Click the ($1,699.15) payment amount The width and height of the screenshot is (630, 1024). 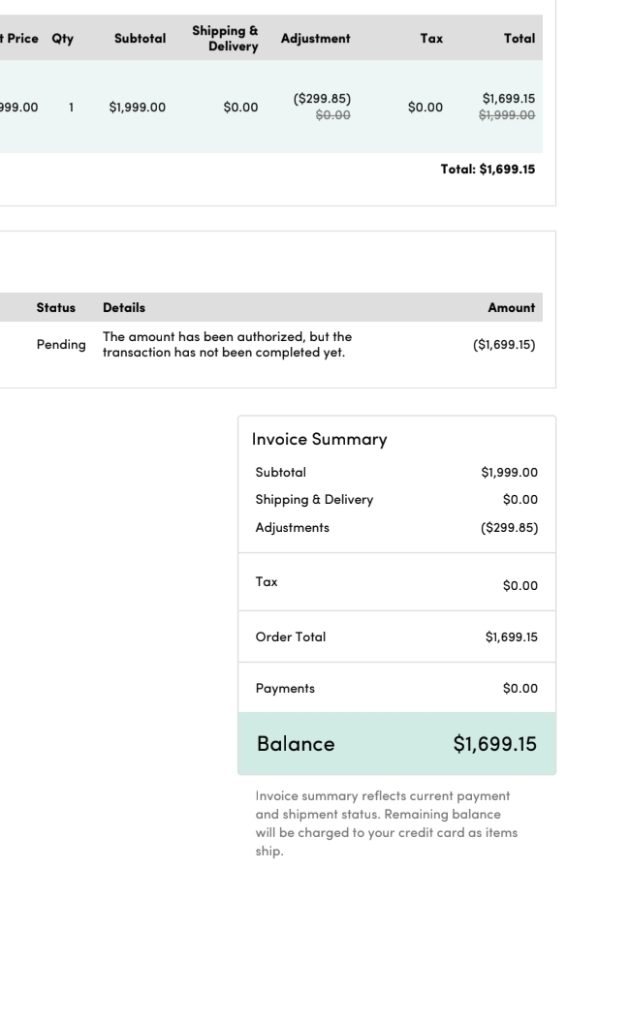tap(504, 345)
